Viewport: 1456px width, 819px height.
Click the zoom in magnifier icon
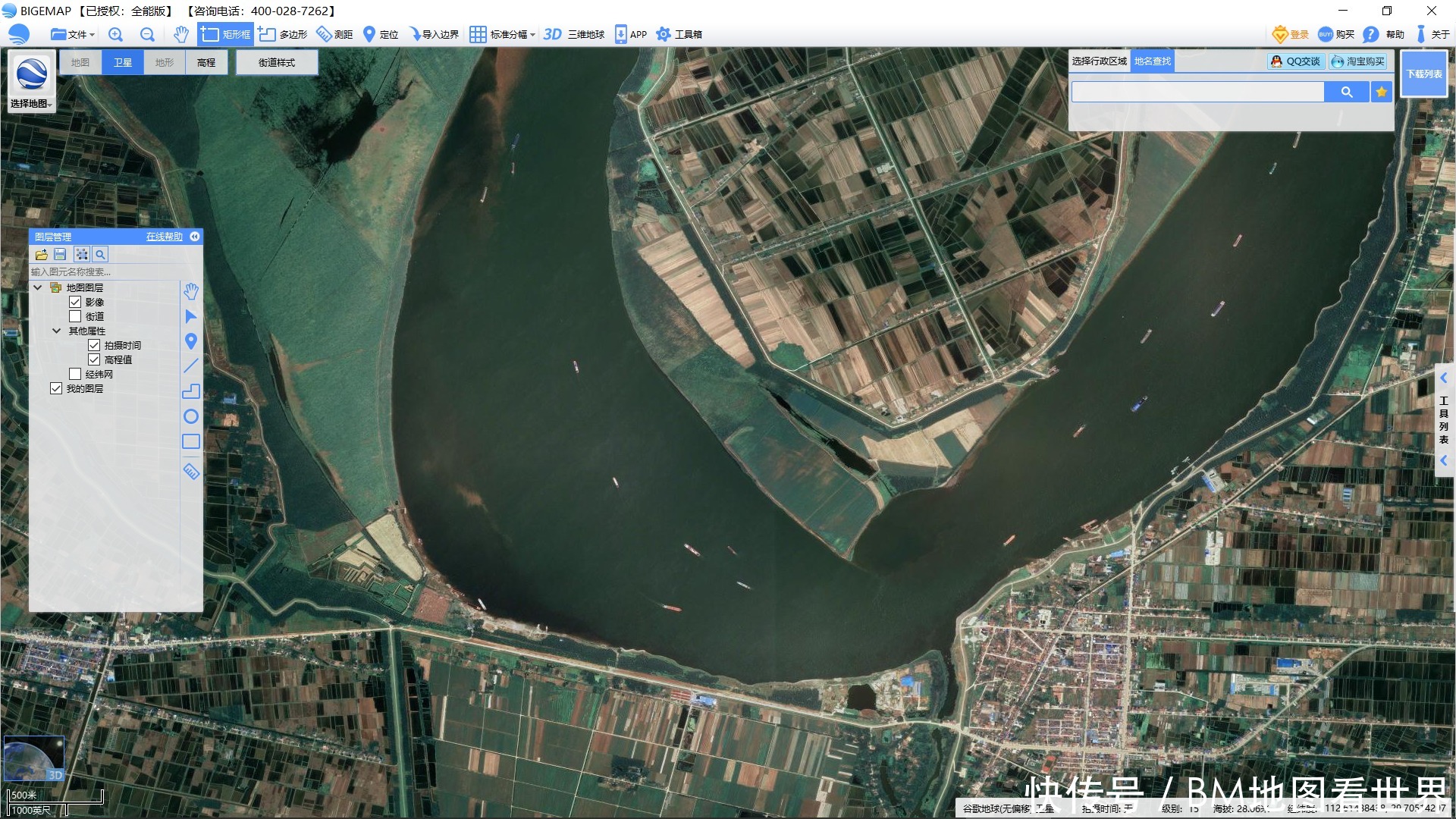click(115, 34)
